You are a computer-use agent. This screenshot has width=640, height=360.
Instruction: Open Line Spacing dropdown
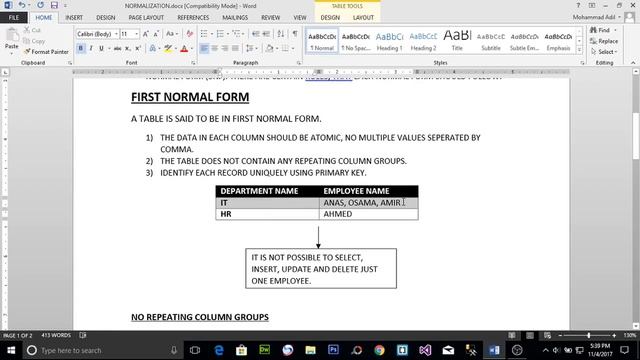(x=252, y=49)
